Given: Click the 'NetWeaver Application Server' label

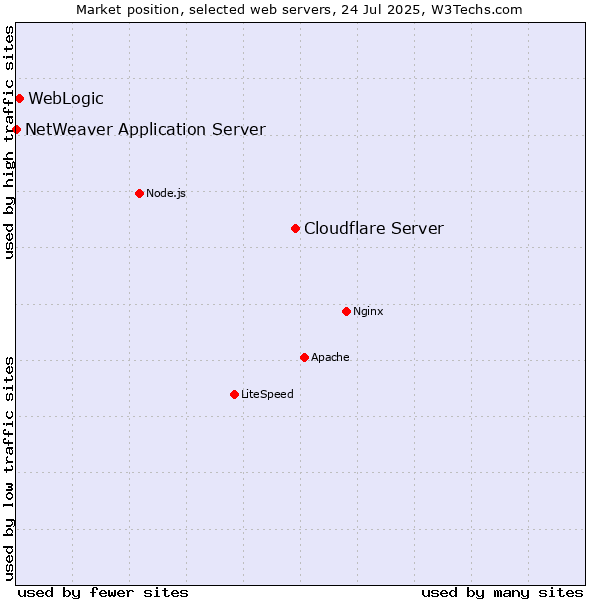Looking at the screenshot, I should tap(145, 130).
